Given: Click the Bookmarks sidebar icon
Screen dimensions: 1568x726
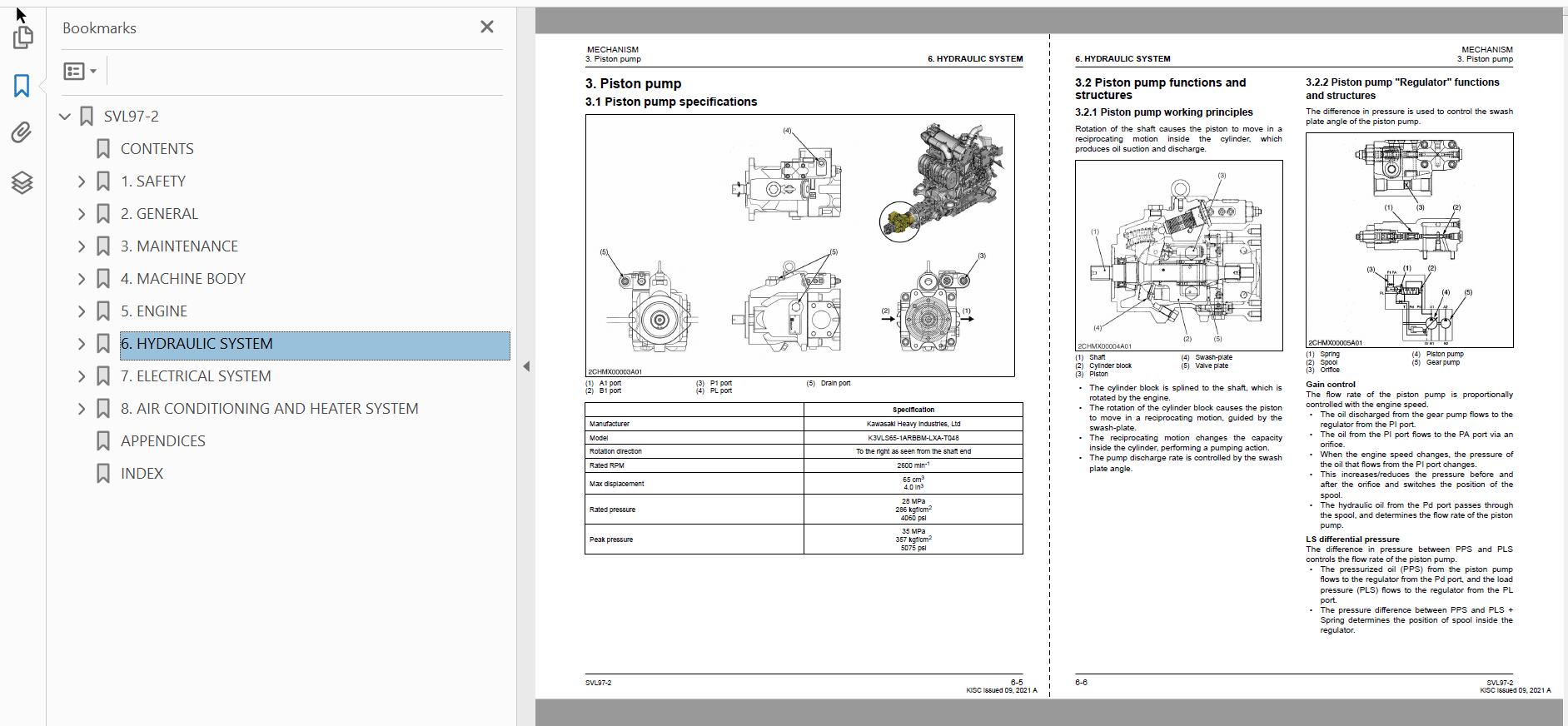Looking at the screenshot, I should click(22, 86).
